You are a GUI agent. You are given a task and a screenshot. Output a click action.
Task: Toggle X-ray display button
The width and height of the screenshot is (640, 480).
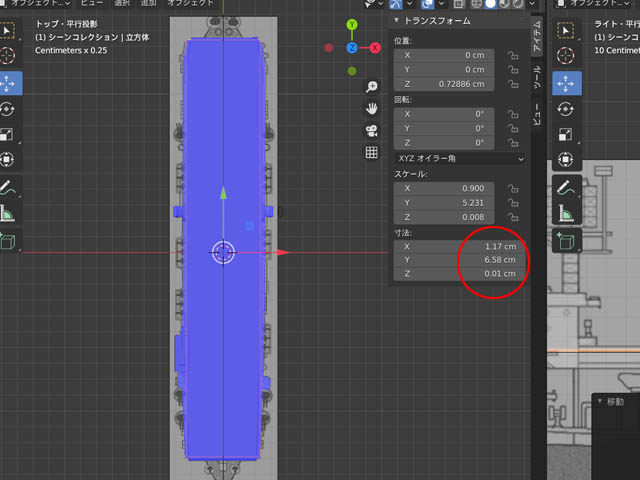[x=459, y=4]
